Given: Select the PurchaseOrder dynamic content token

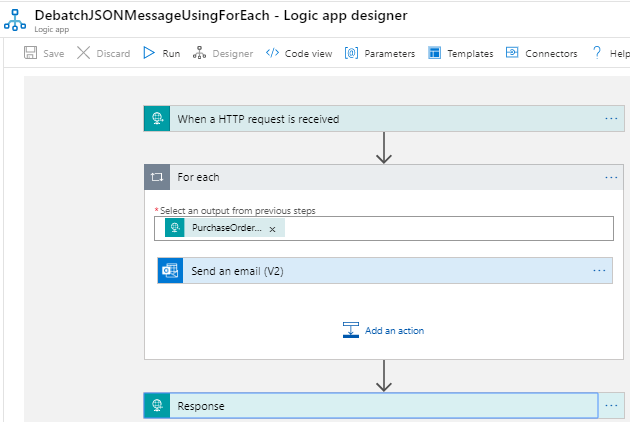Looking at the screenshot, I should [227, 227].
